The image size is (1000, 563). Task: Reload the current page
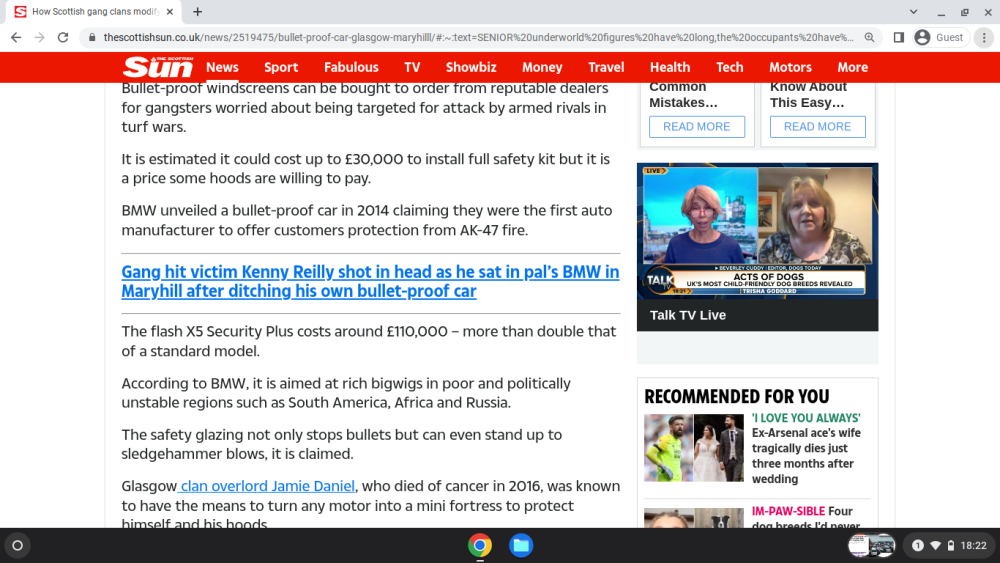(x=63, y=38)
